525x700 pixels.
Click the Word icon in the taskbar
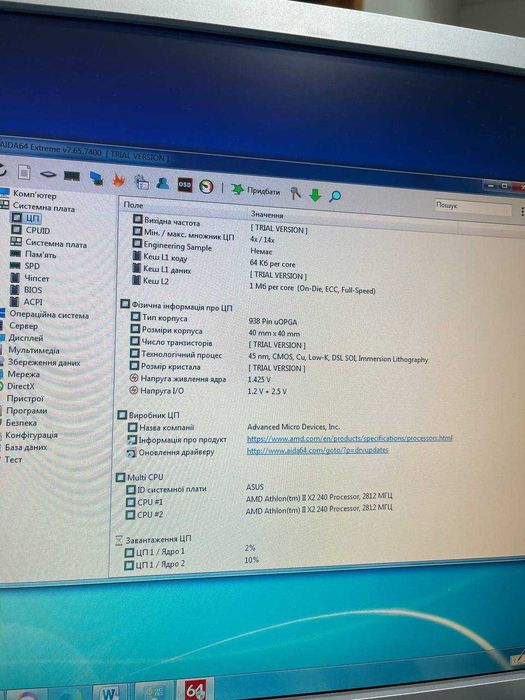tap(109, 692)
